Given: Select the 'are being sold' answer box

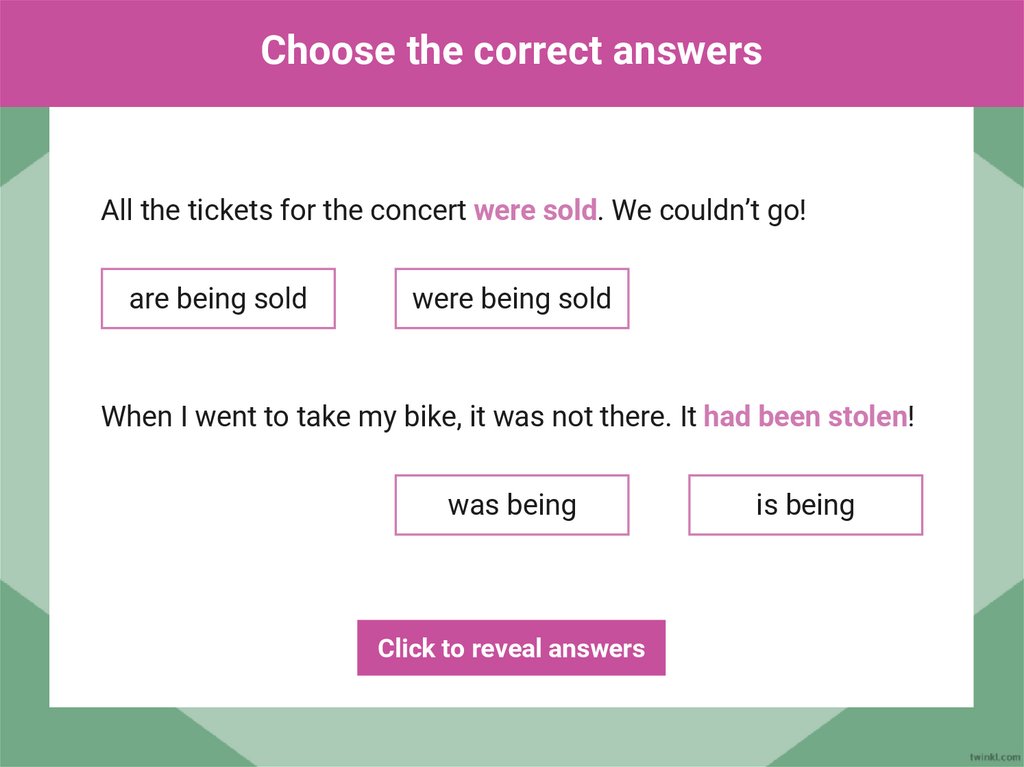Looking at the screenshot, I should (218, 298).
